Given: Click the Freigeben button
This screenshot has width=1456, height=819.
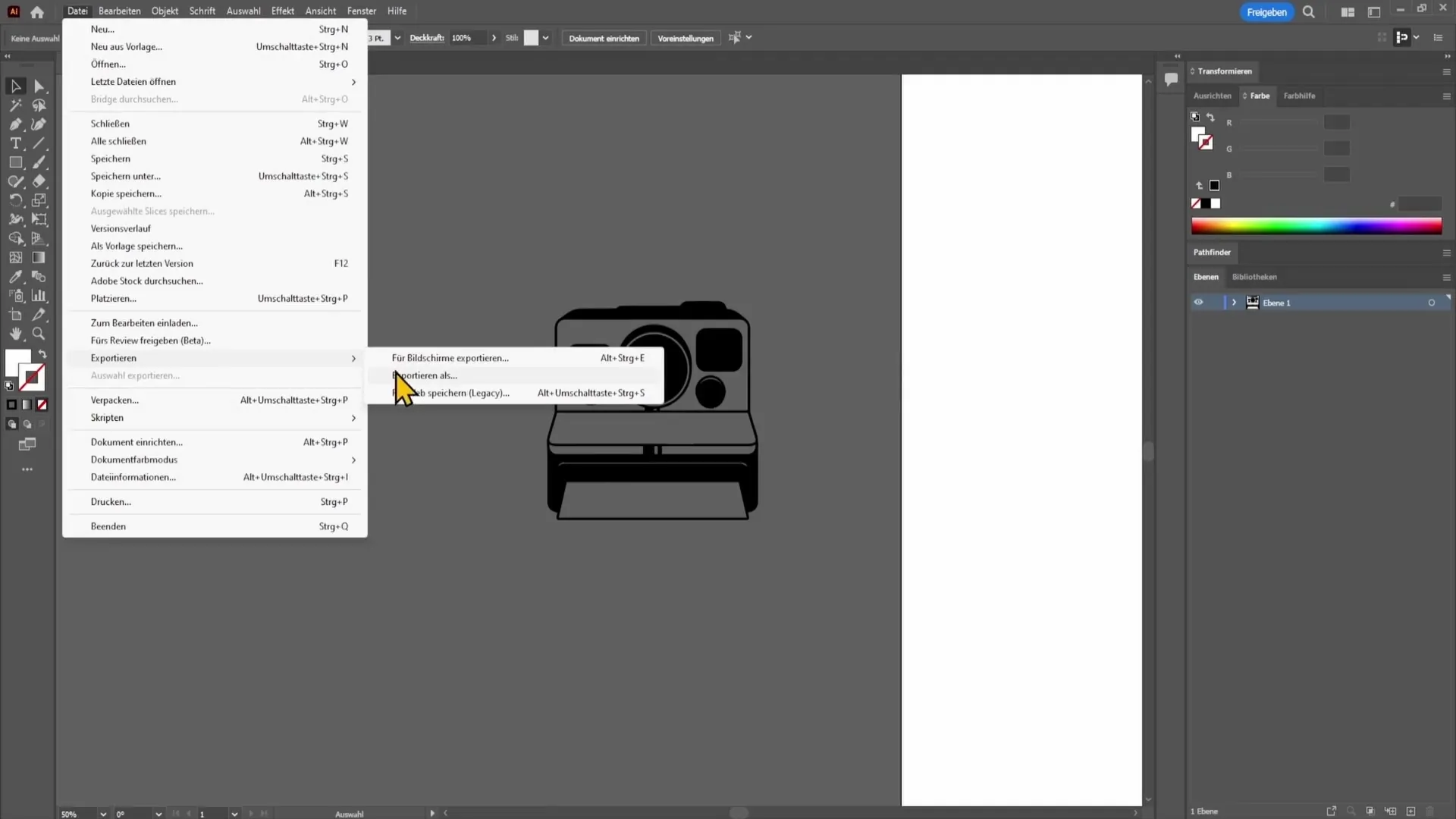Looking at the screenshot, I should point(1266,12).
